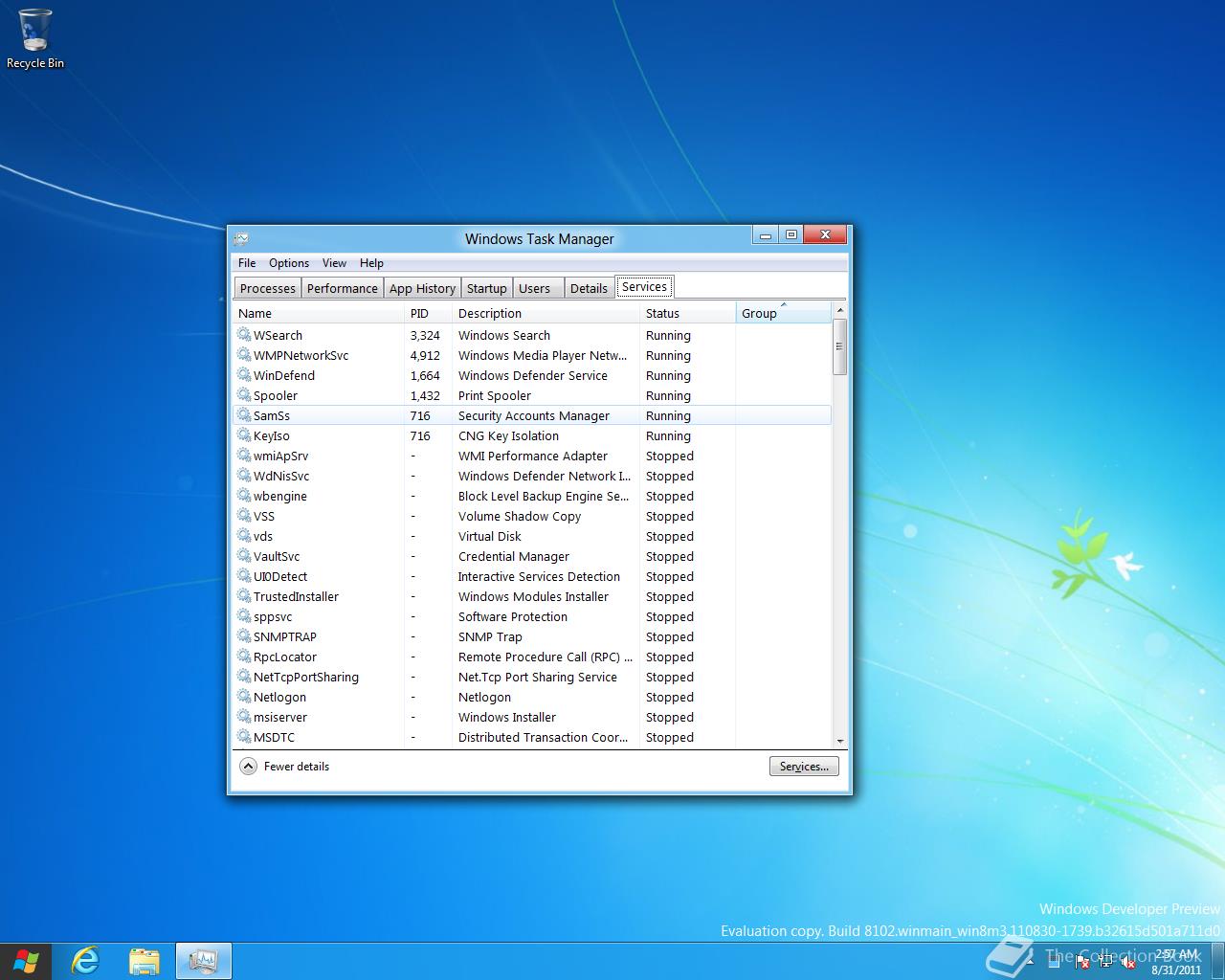Select the 'Print Spooler' description cell
The image size is (1225, 980).
(495, 395)
